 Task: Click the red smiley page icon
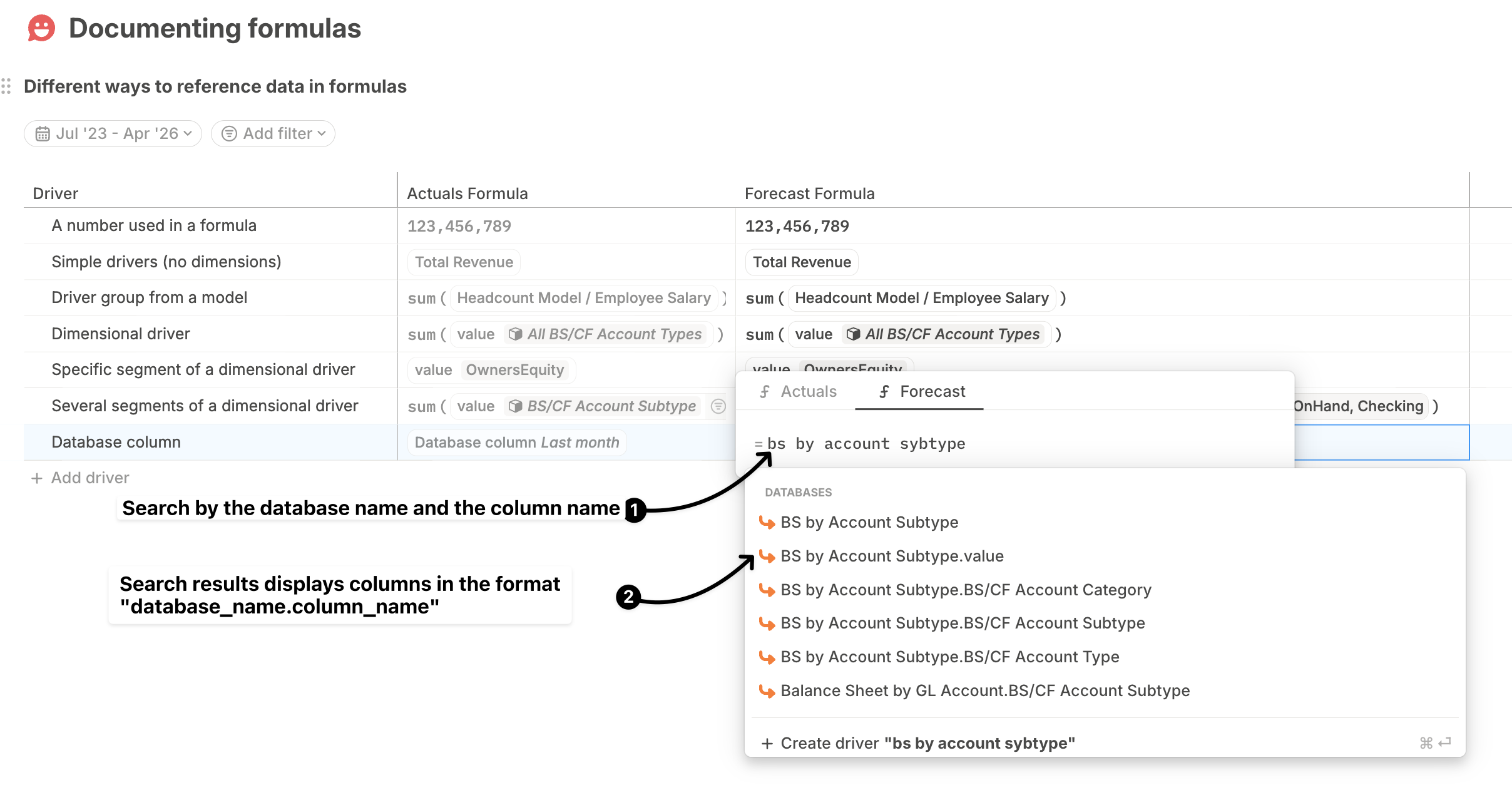pyautogui.click(x=41, y=29)
